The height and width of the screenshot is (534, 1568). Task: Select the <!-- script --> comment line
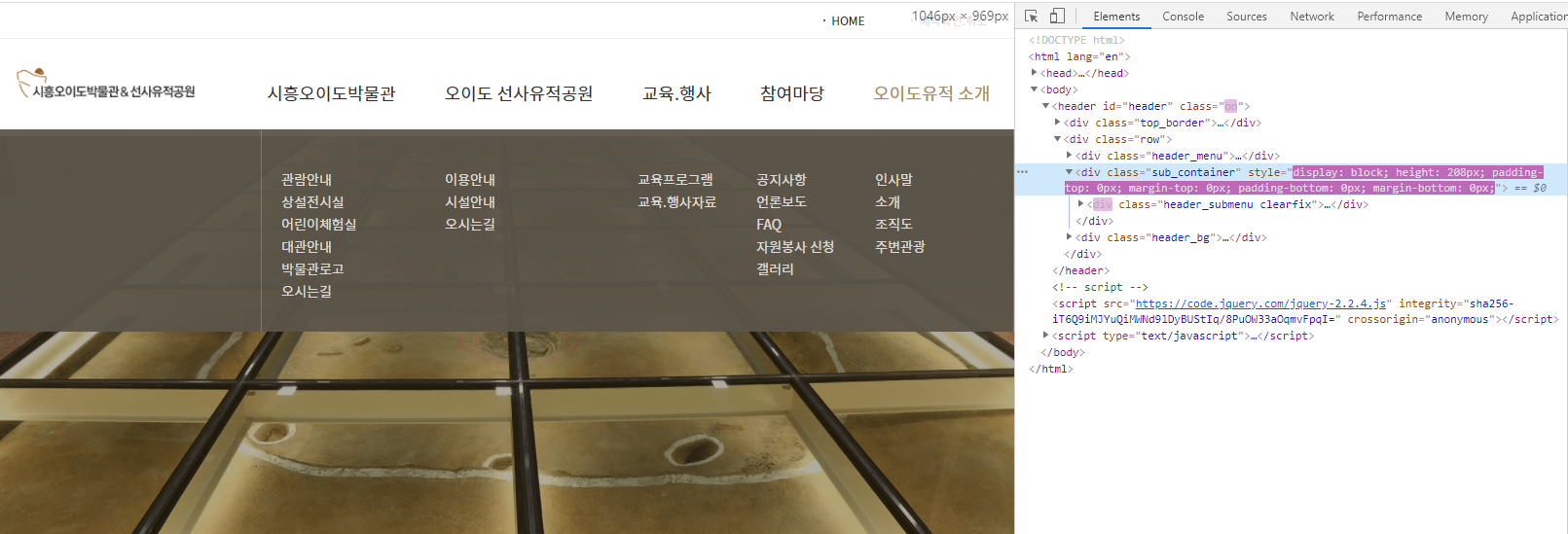pos(1100,287)
